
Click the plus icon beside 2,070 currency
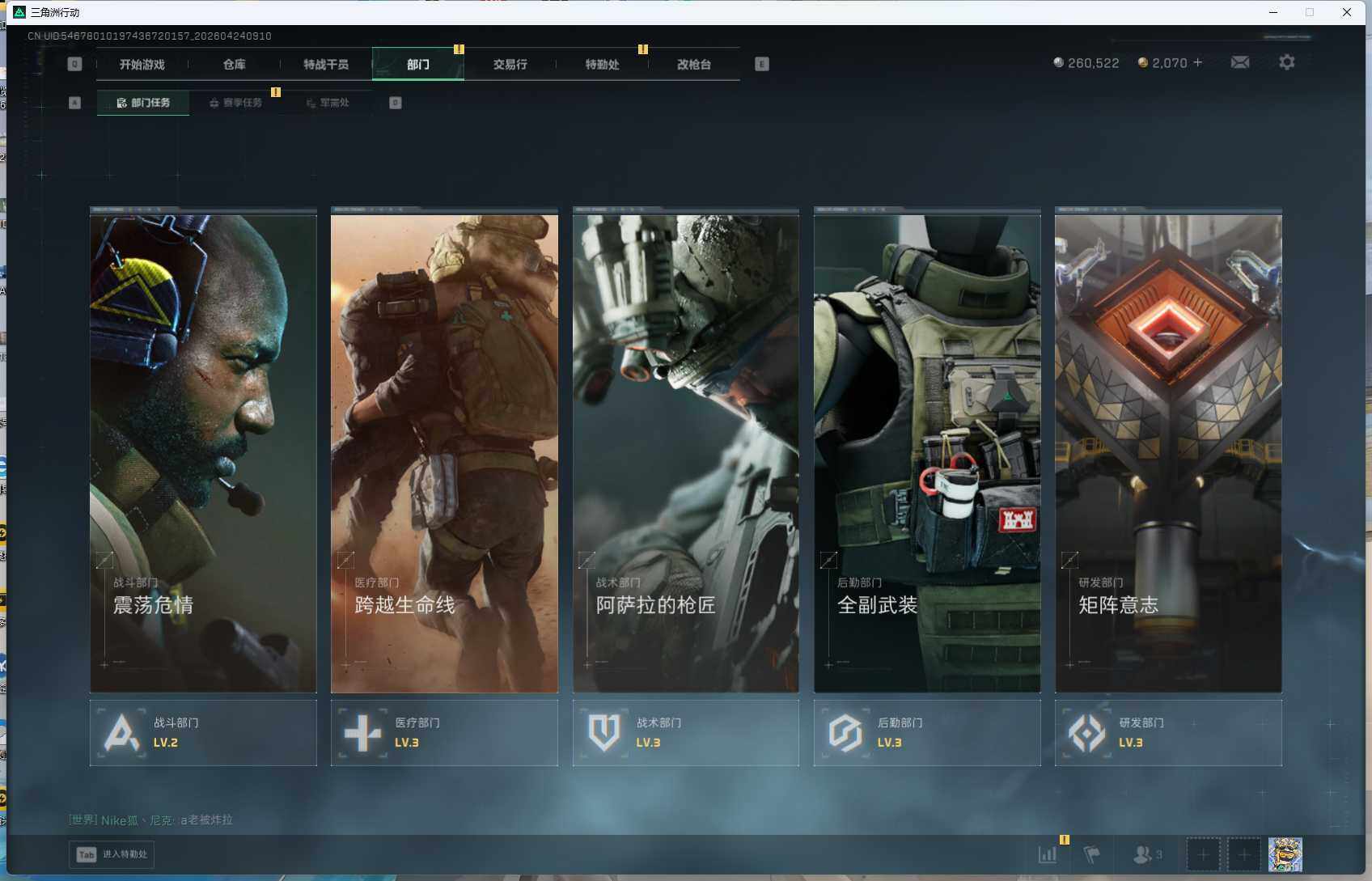pos(1198,62)
